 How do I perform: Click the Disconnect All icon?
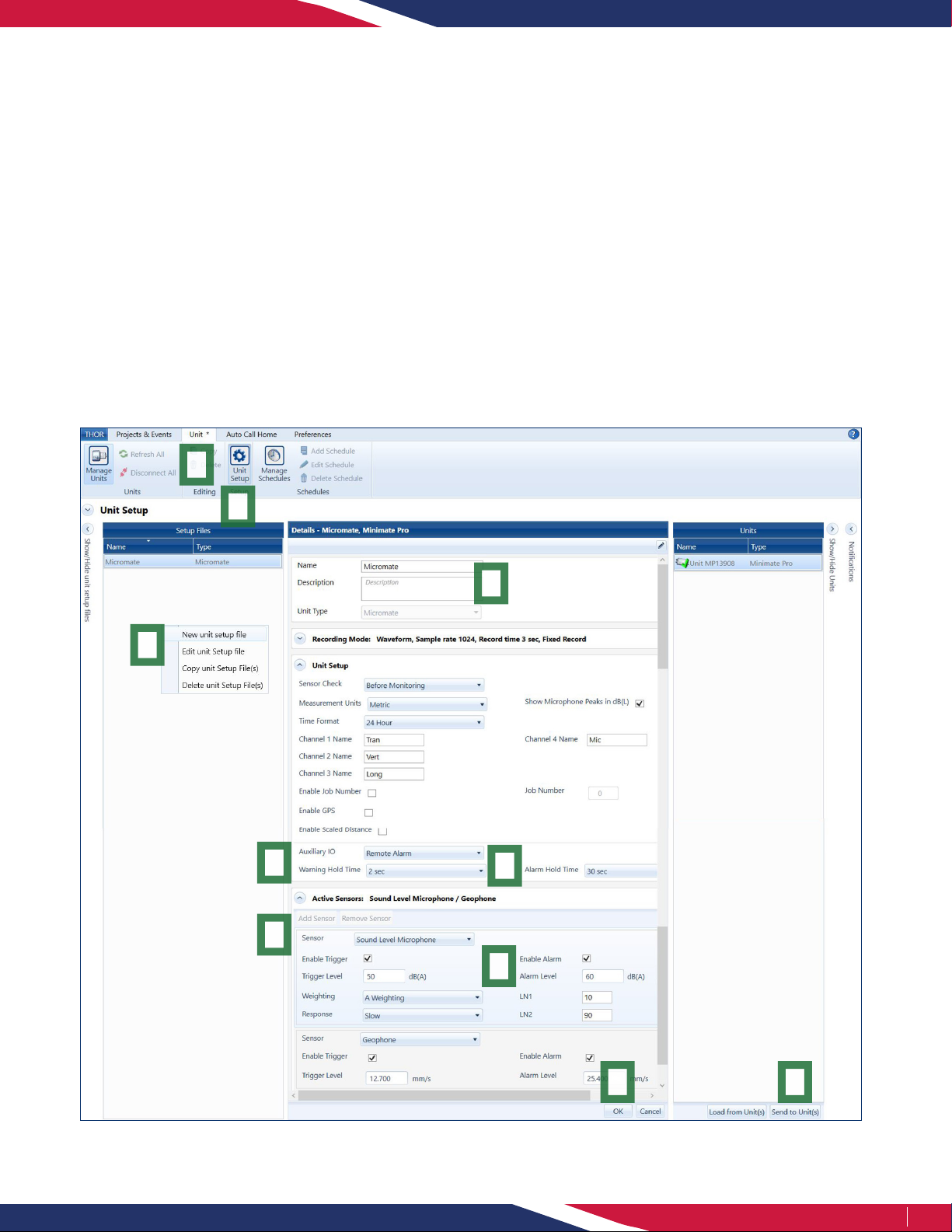point(124,473)
